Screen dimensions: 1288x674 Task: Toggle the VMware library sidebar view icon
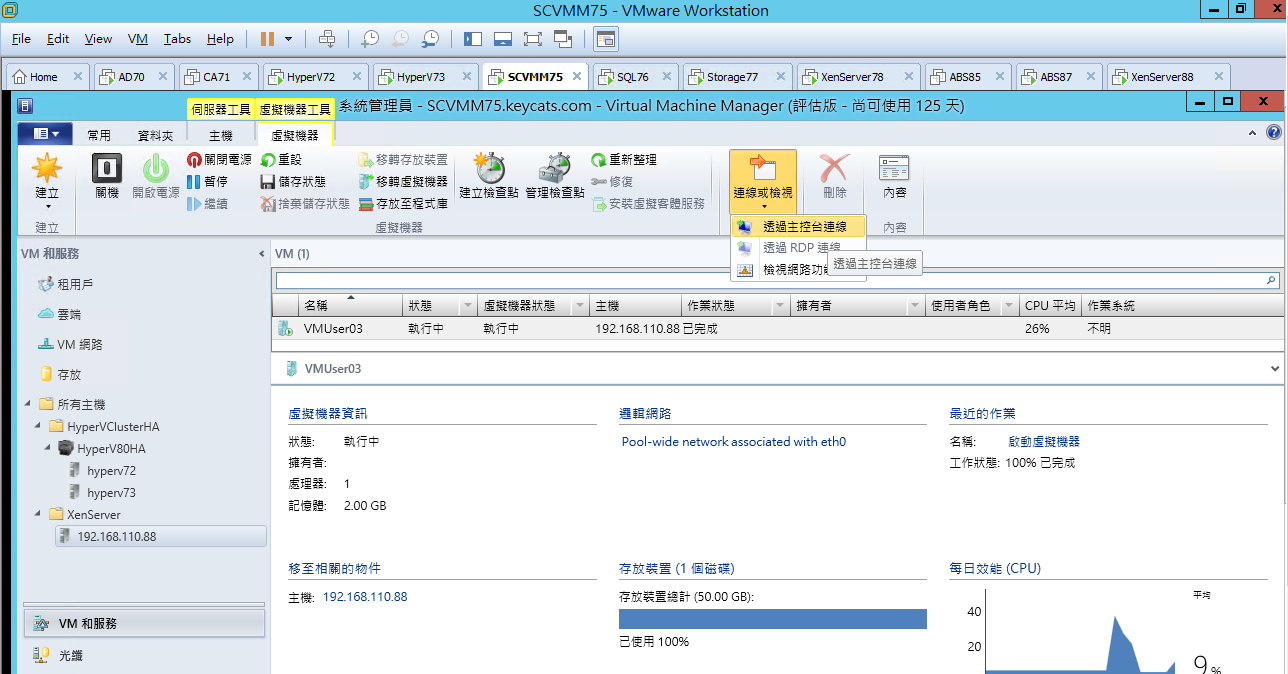pyautogui.click(x=473, y=39)
